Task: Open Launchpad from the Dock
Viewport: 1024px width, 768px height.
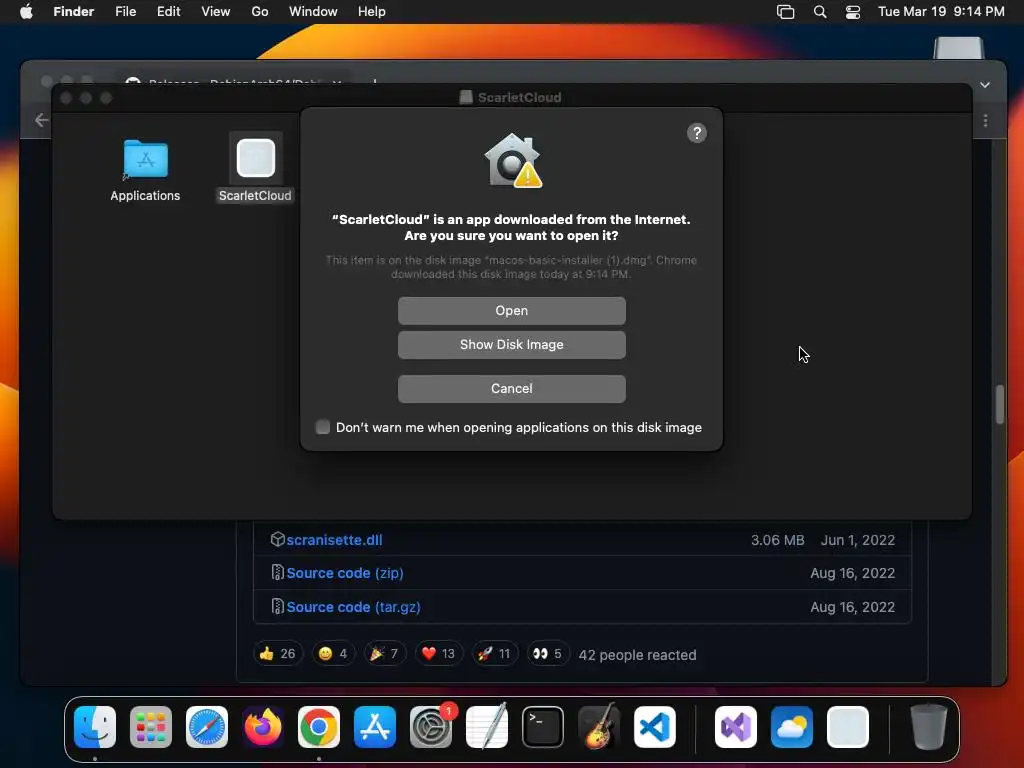Action: pos(151,727)
